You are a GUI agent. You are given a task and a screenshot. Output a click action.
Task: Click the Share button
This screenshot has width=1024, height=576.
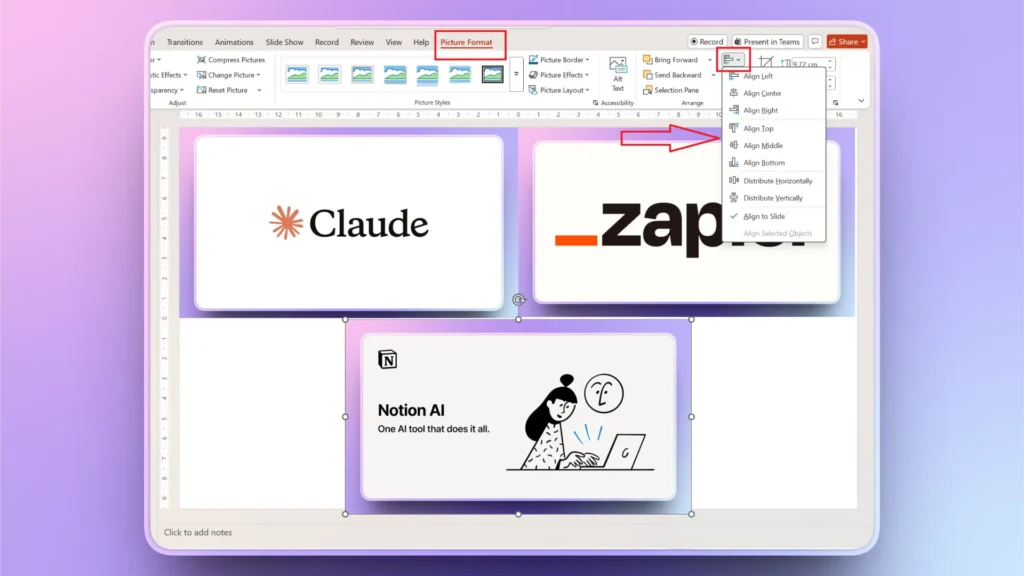(846, 42)
